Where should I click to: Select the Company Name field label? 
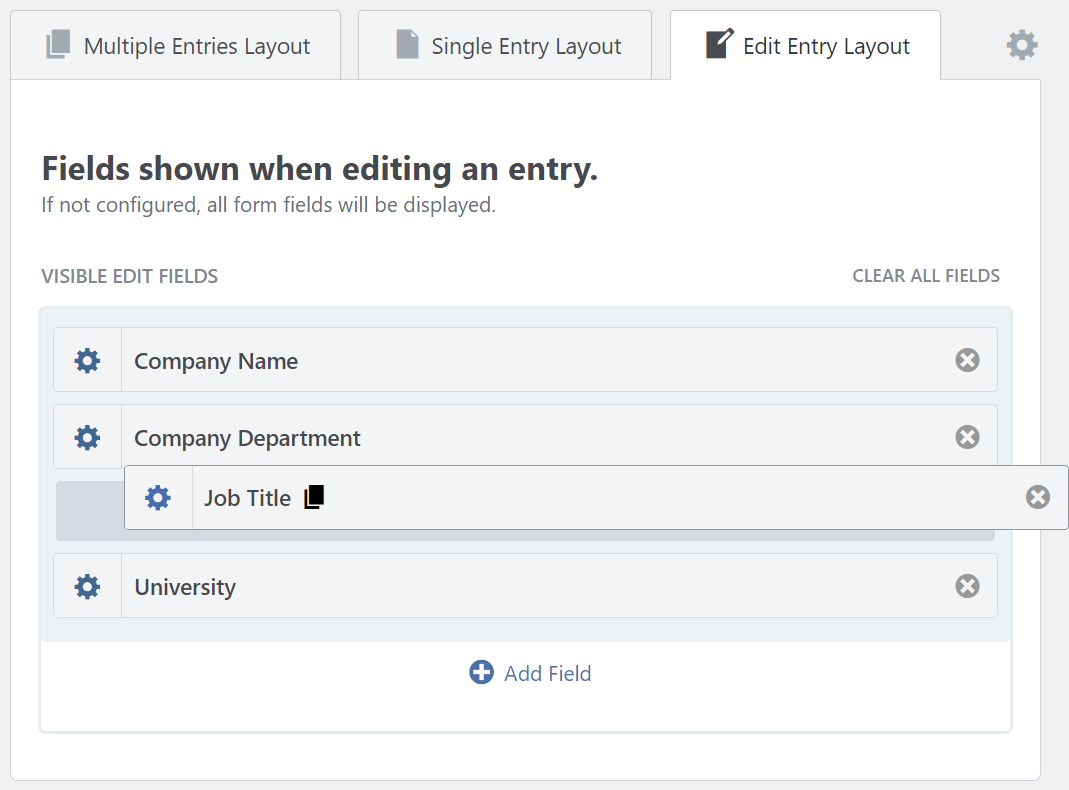216,361
